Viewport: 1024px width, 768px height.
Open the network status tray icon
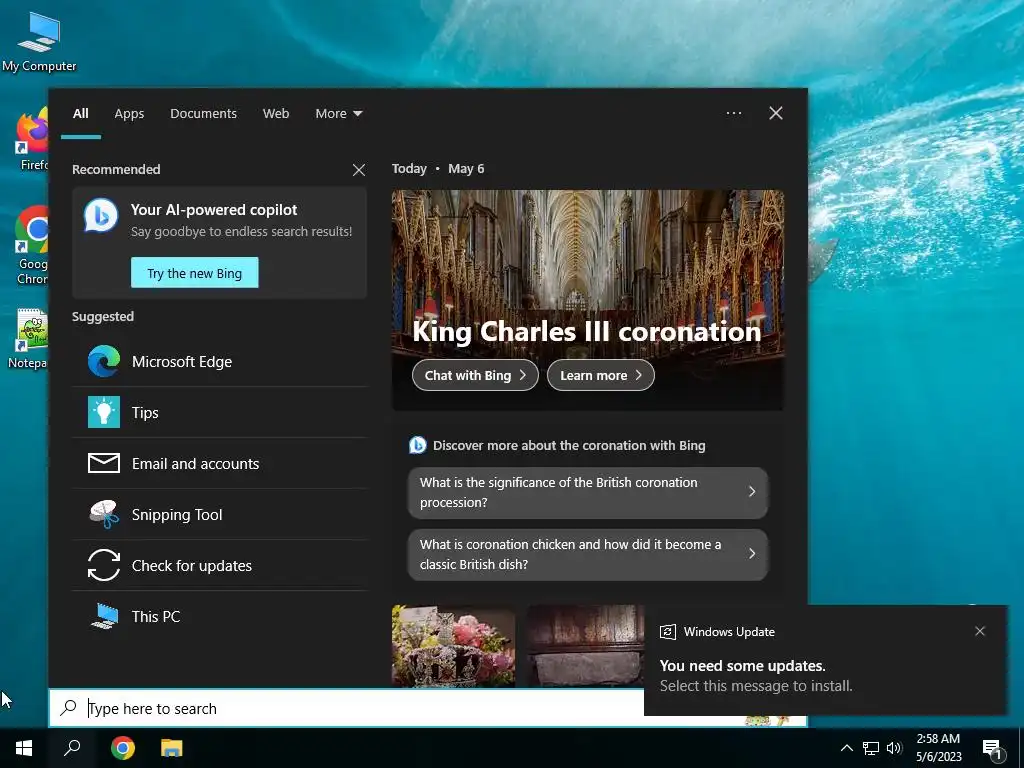(x=871, y=748)
